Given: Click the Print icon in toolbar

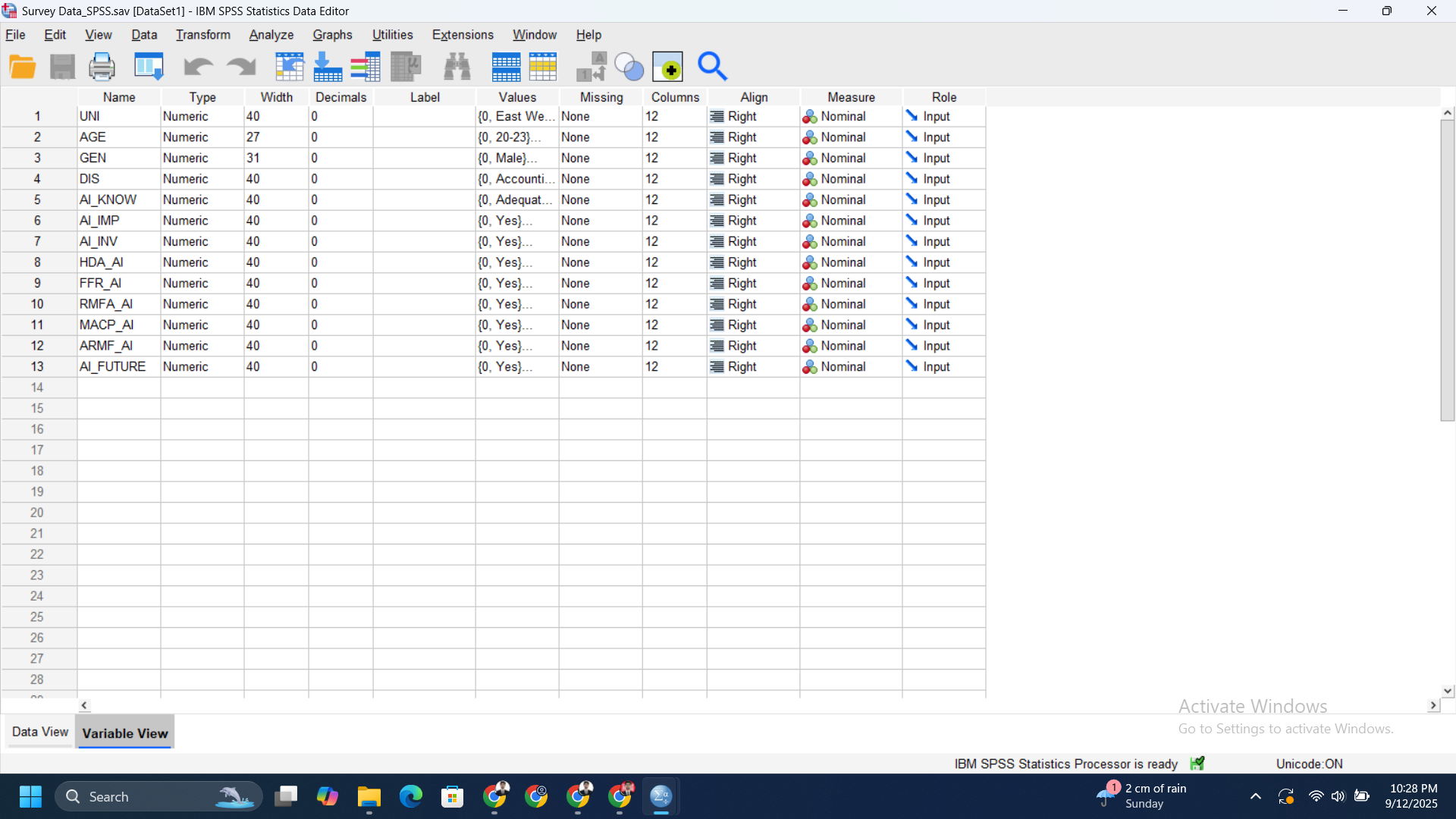Looking at the screenshot, I should point(102,67).
